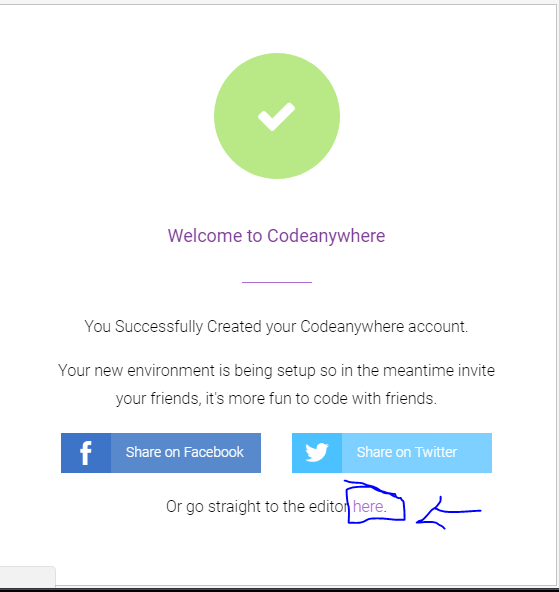Click the white checkmark success icon
The height and width of the screenshot is (592, 559).
(x=277, y=116)
